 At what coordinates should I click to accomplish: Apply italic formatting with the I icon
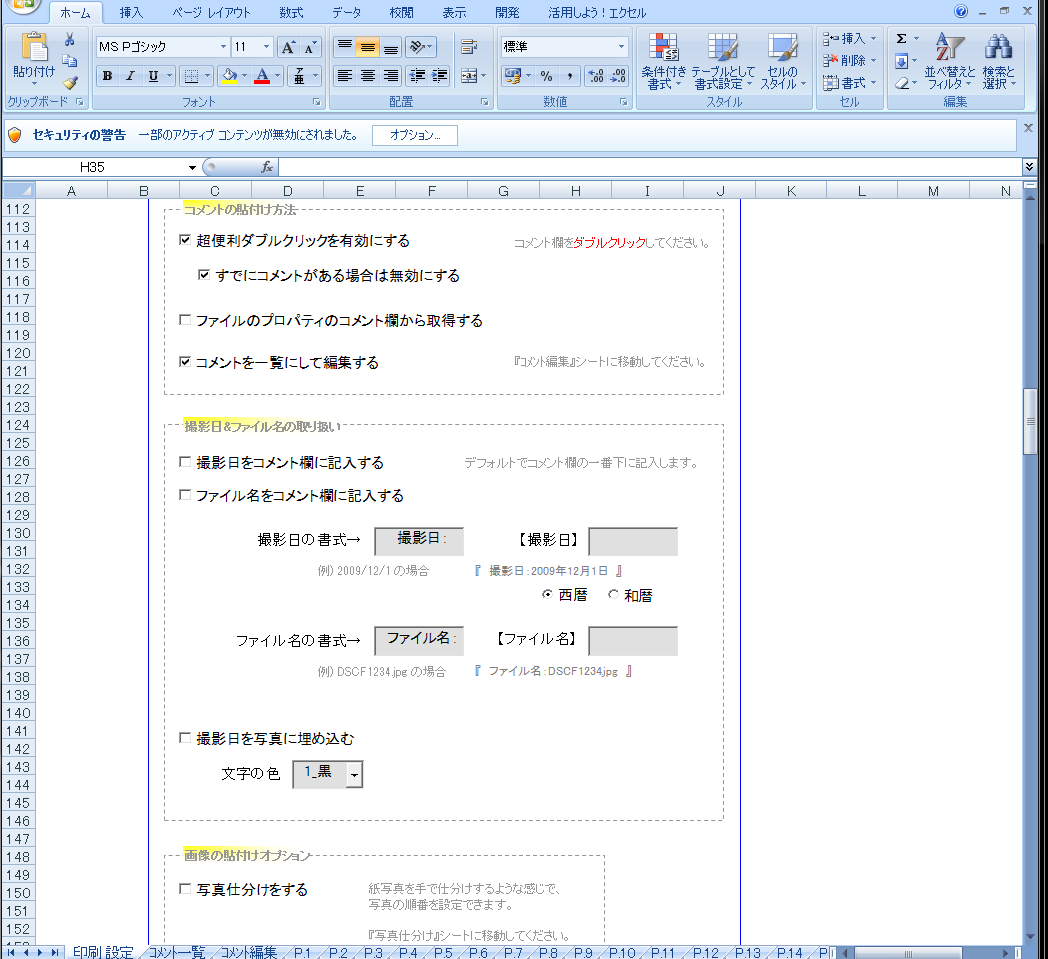[130, 76]
